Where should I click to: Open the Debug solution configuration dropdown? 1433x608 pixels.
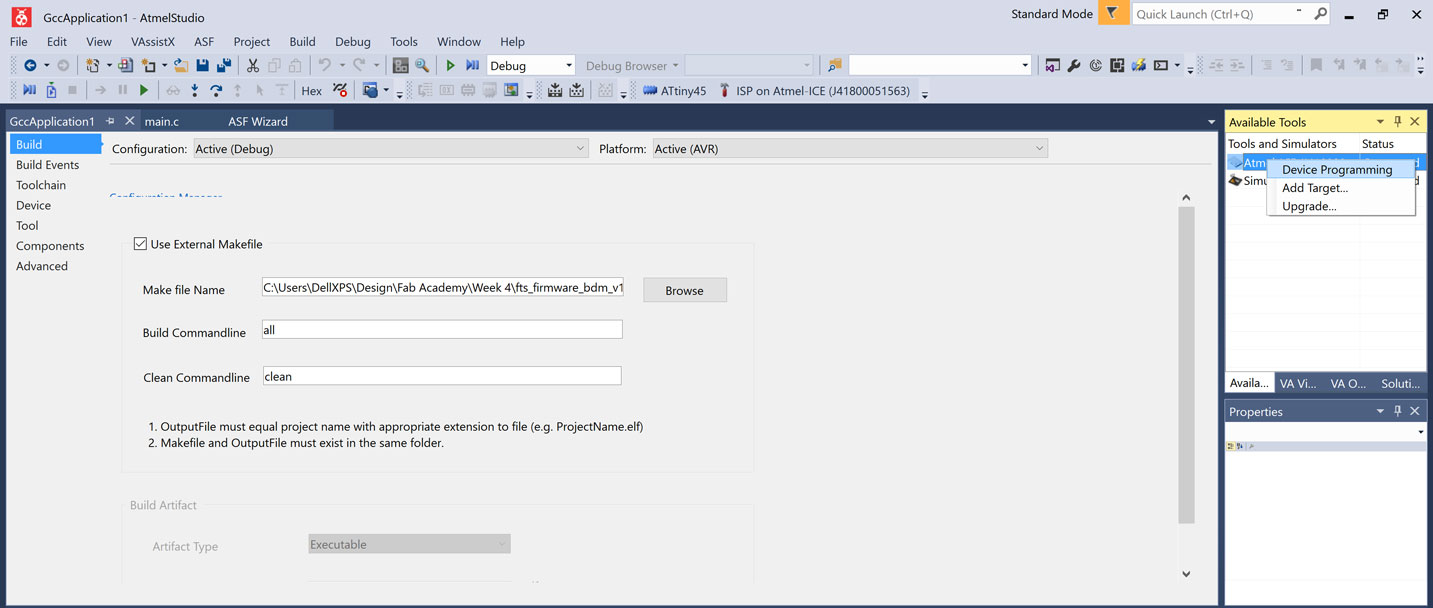(531, 65)
